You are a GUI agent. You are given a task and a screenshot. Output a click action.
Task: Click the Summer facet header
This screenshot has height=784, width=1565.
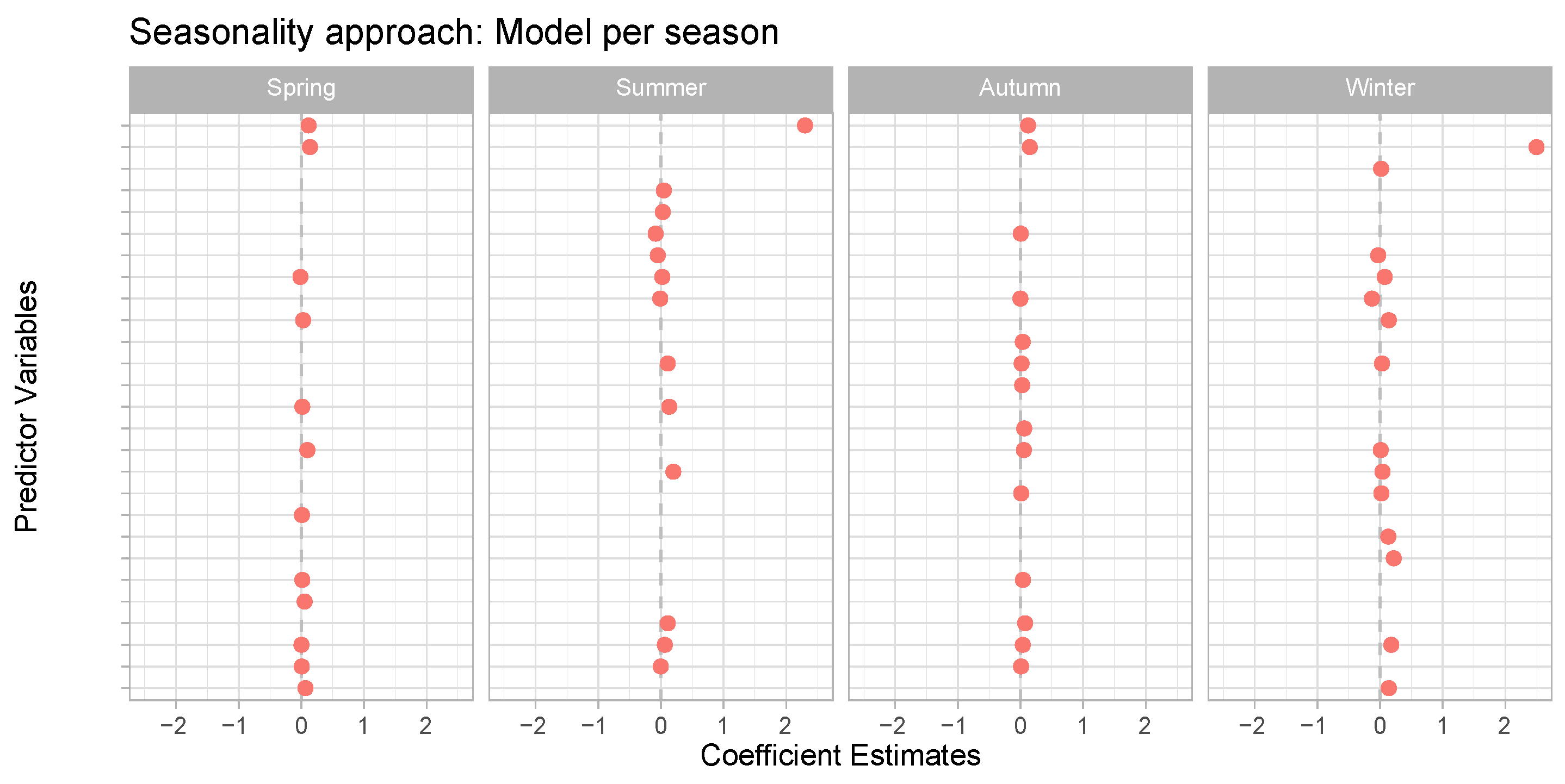tap(660, 88)
